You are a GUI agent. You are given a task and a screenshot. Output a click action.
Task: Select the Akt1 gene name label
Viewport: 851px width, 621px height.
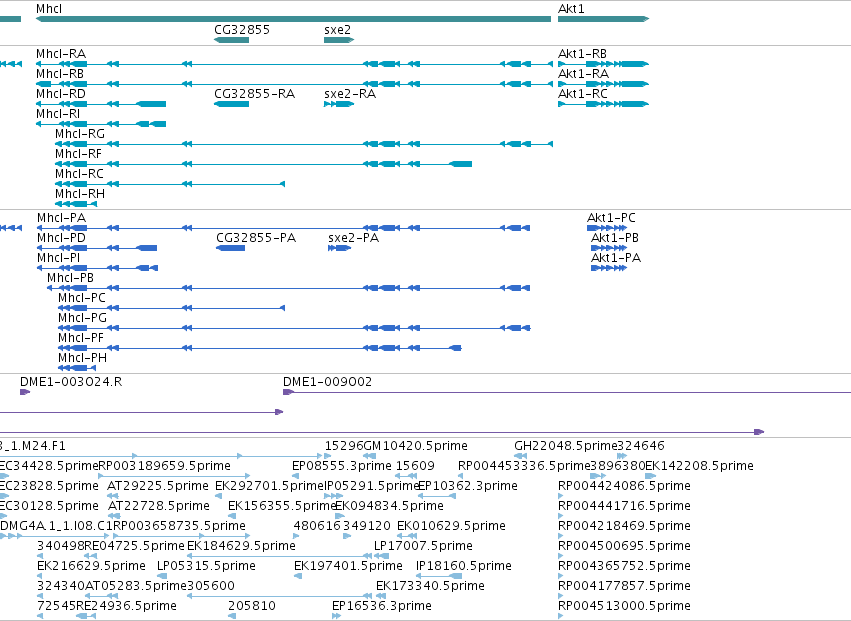(x=571, y=9)
